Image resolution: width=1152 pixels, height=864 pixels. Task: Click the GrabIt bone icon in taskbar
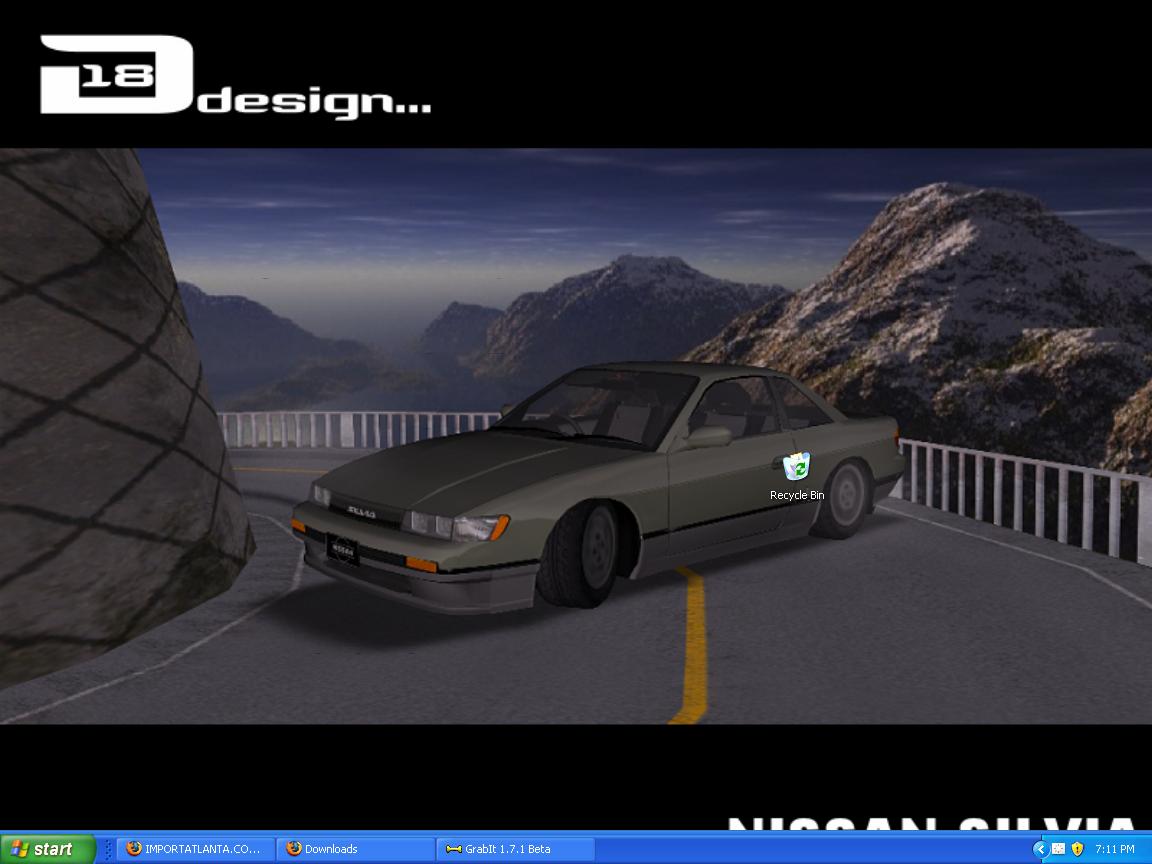coord(453,849)
